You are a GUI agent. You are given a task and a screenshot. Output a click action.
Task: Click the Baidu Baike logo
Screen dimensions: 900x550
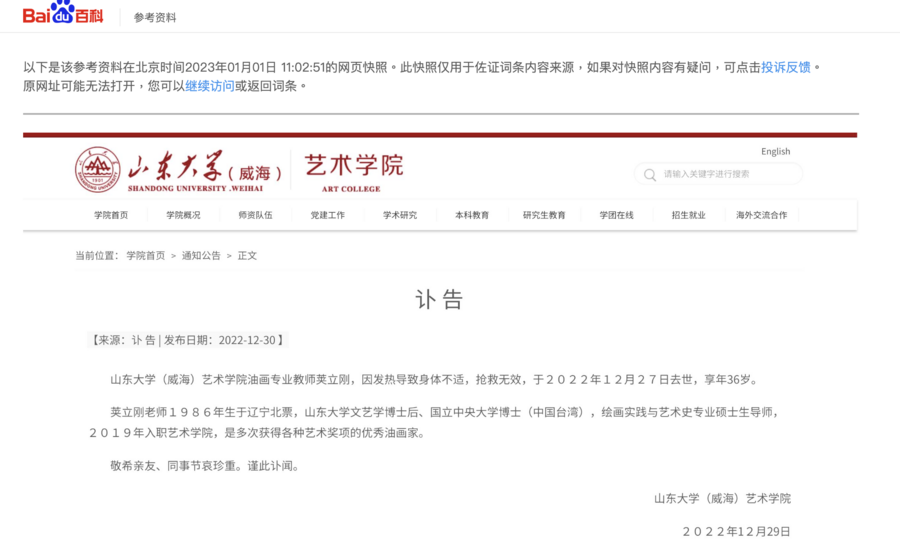click(62, 15)
